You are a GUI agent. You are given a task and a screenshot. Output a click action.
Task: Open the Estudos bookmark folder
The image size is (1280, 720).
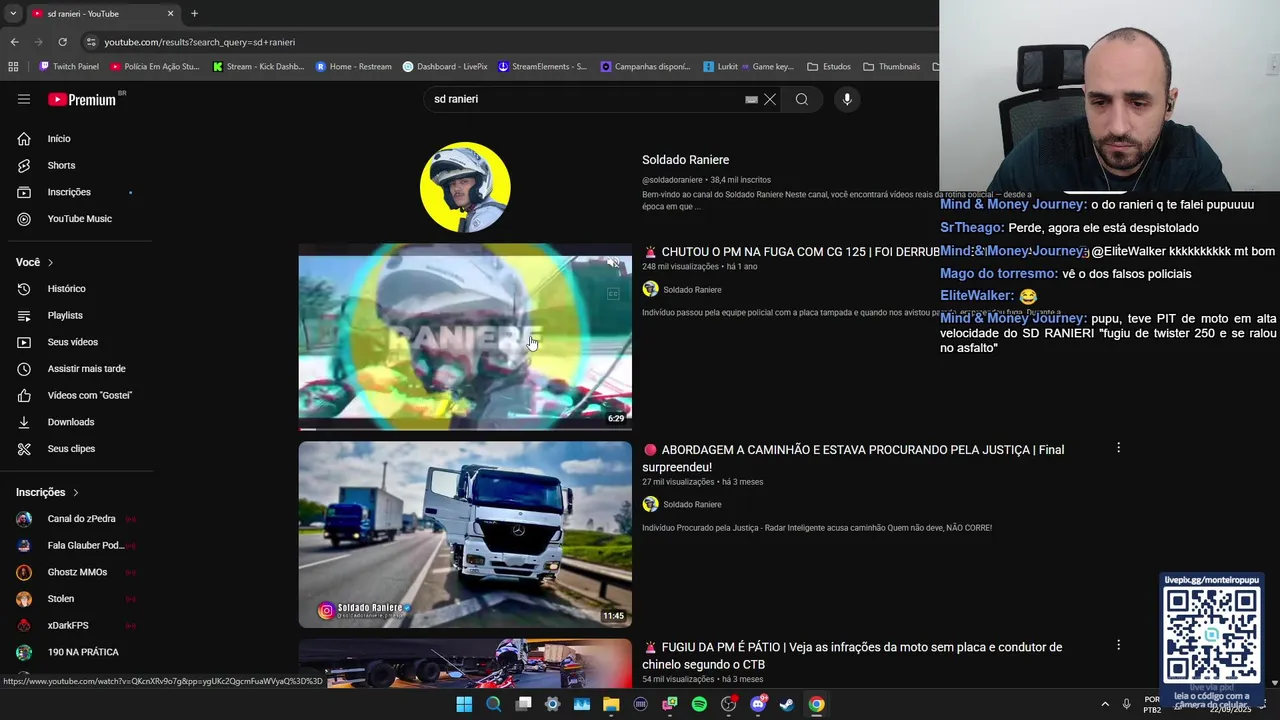(x=829, y=67)
